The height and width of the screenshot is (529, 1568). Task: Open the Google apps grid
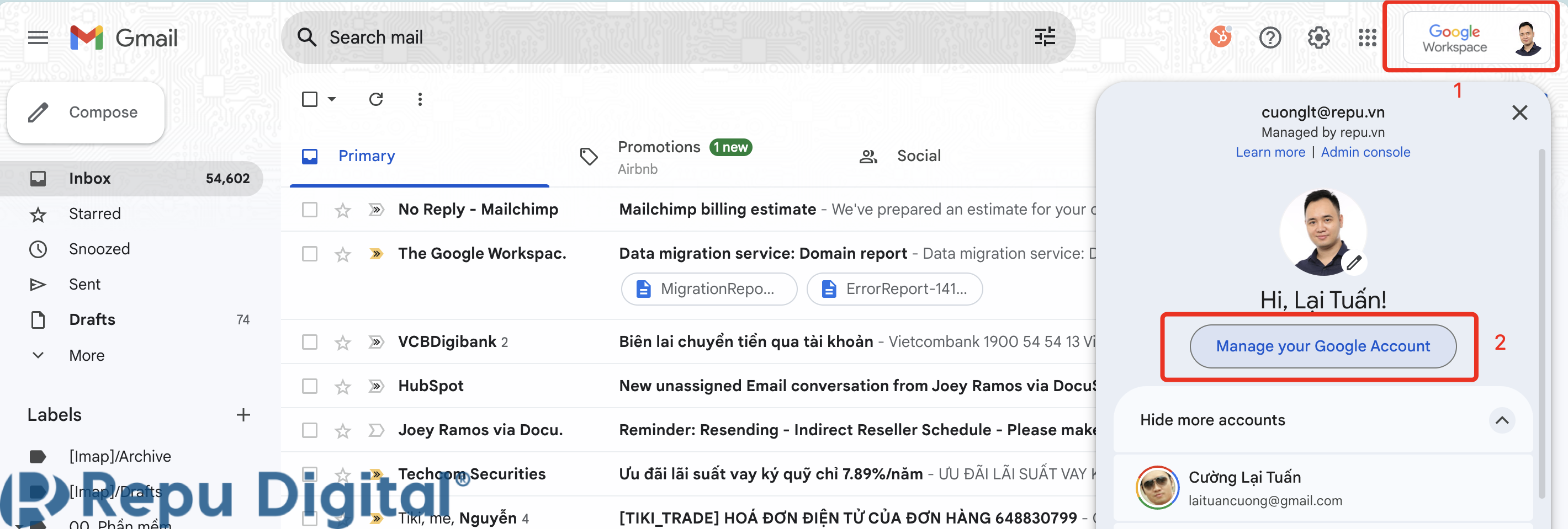pos(1367,38)
